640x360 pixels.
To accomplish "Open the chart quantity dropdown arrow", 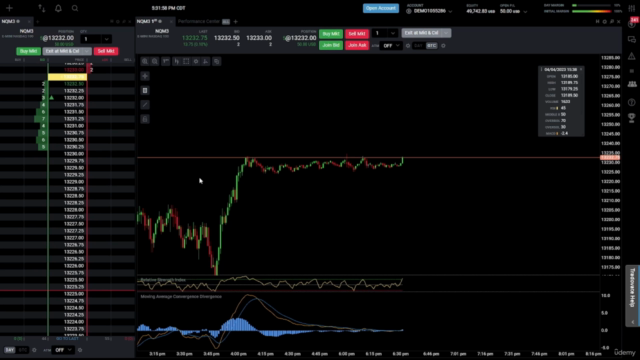I will pos(393,33).
